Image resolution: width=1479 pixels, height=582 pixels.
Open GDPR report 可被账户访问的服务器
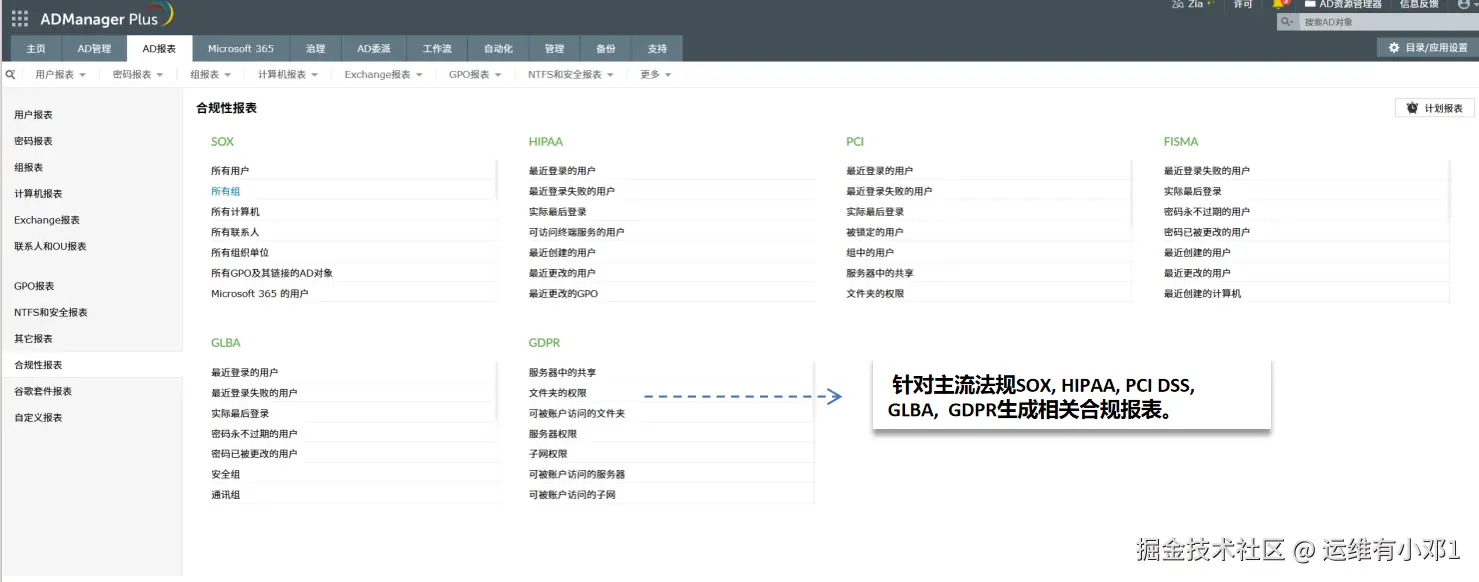[x=577, y=474]
